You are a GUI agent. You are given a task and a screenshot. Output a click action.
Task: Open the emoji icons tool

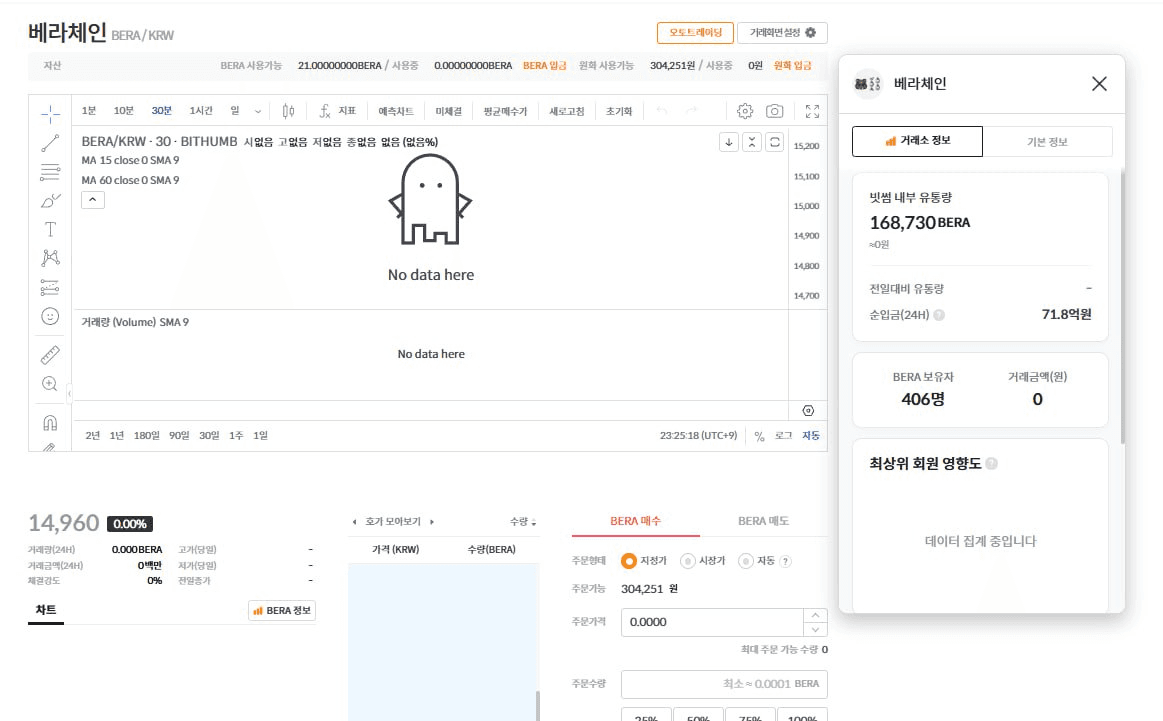pyautogui.click(x=50, y=317)
